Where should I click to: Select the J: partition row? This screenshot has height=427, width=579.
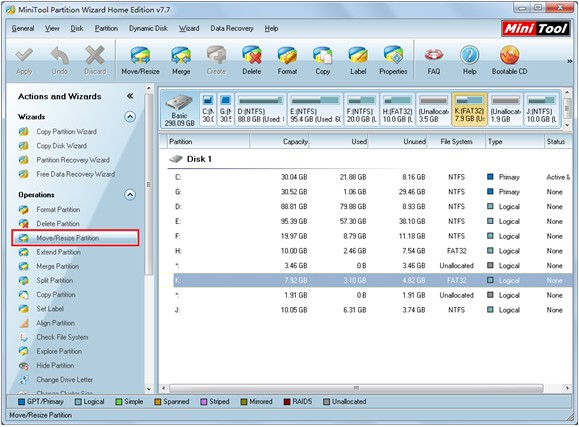tap(373, 310)
